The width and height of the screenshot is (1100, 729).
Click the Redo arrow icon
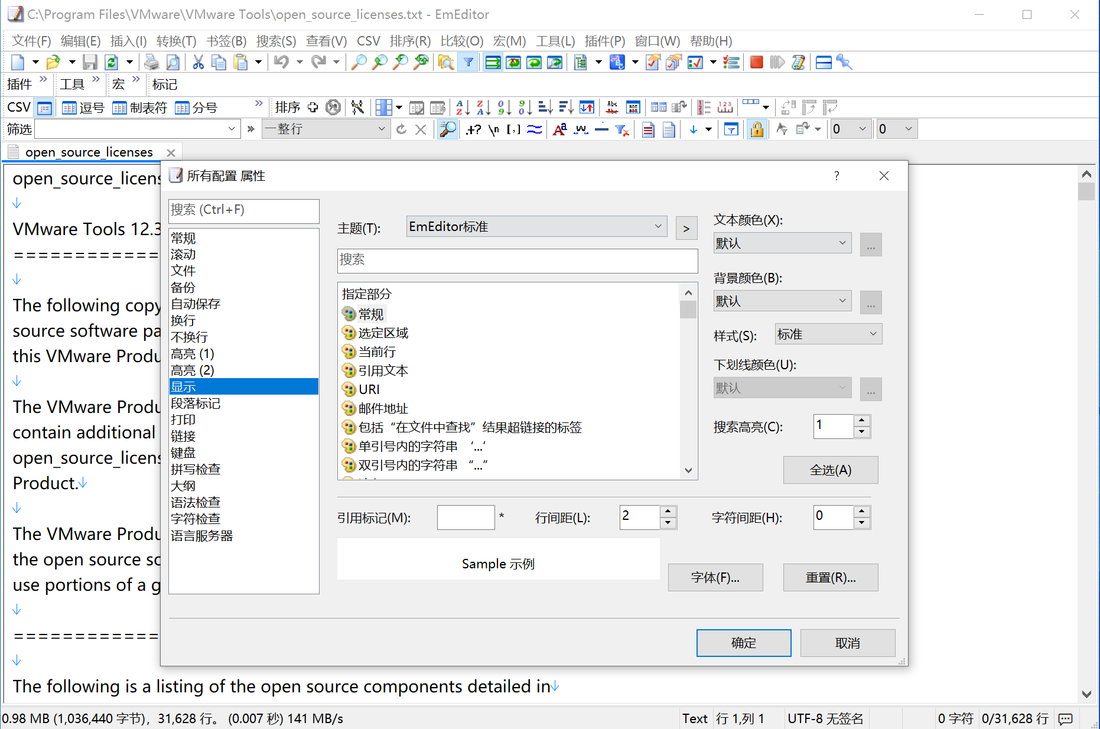[318, 62]
